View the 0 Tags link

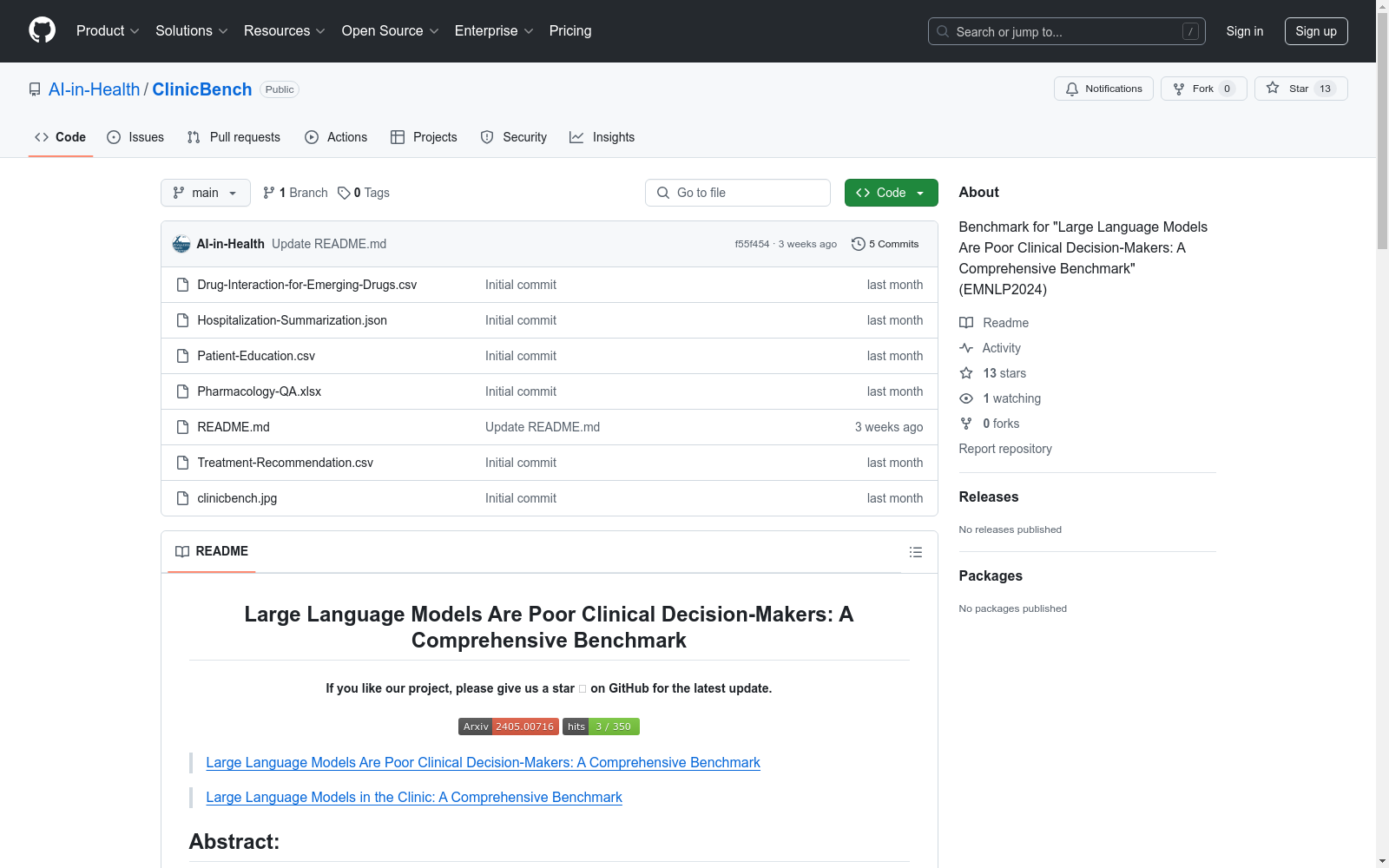(x=364, y=193)
